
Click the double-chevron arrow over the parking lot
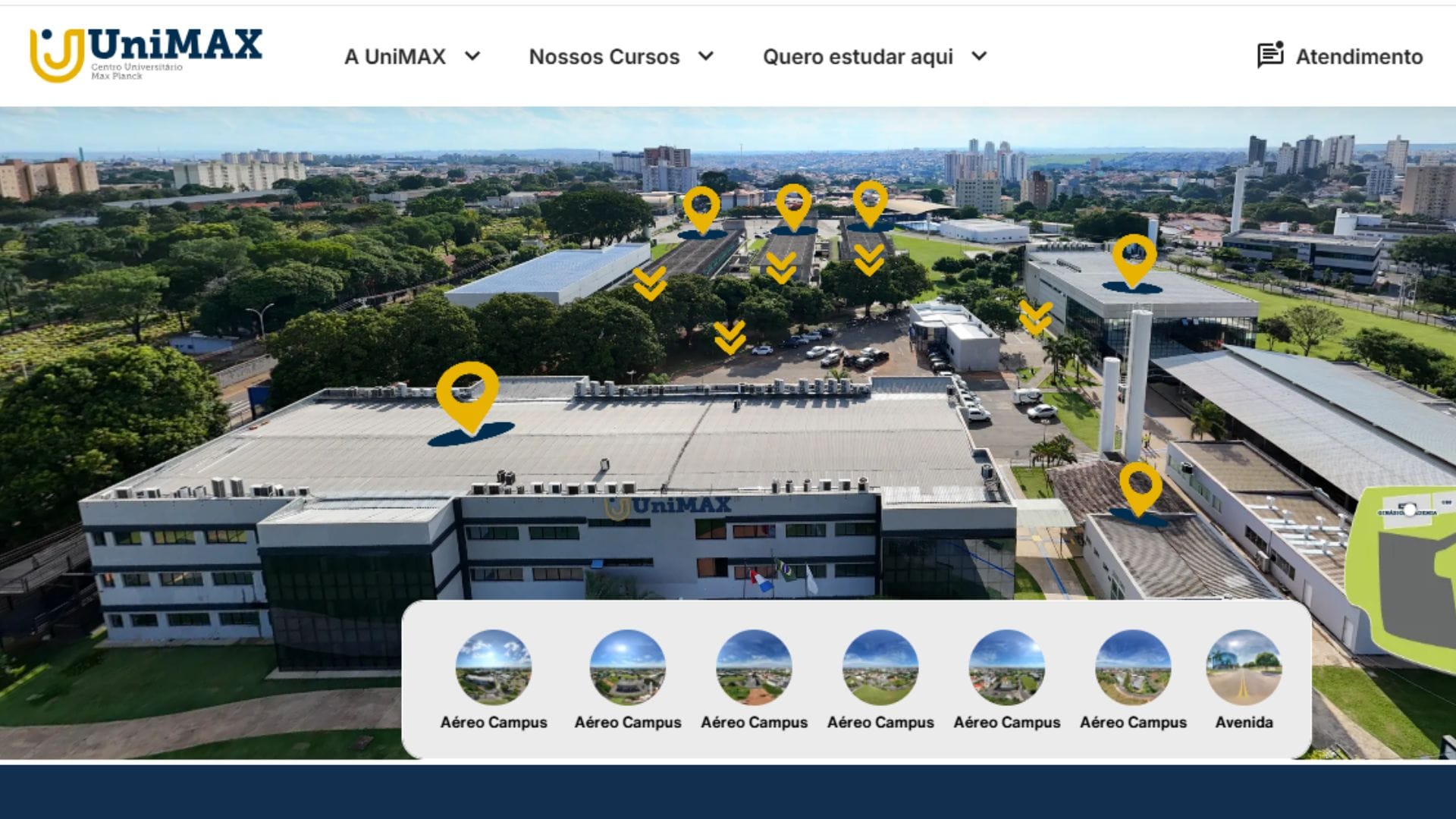coord(730,337)
